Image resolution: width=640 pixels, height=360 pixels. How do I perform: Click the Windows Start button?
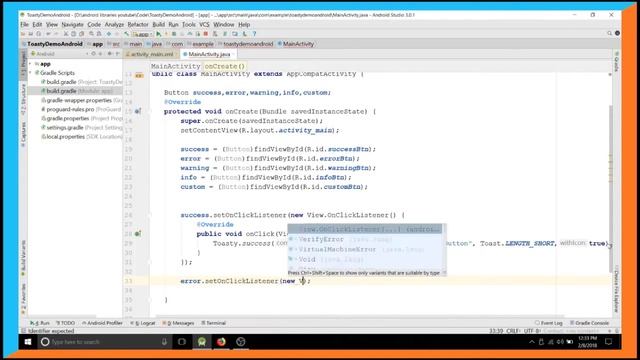(28, 342)
